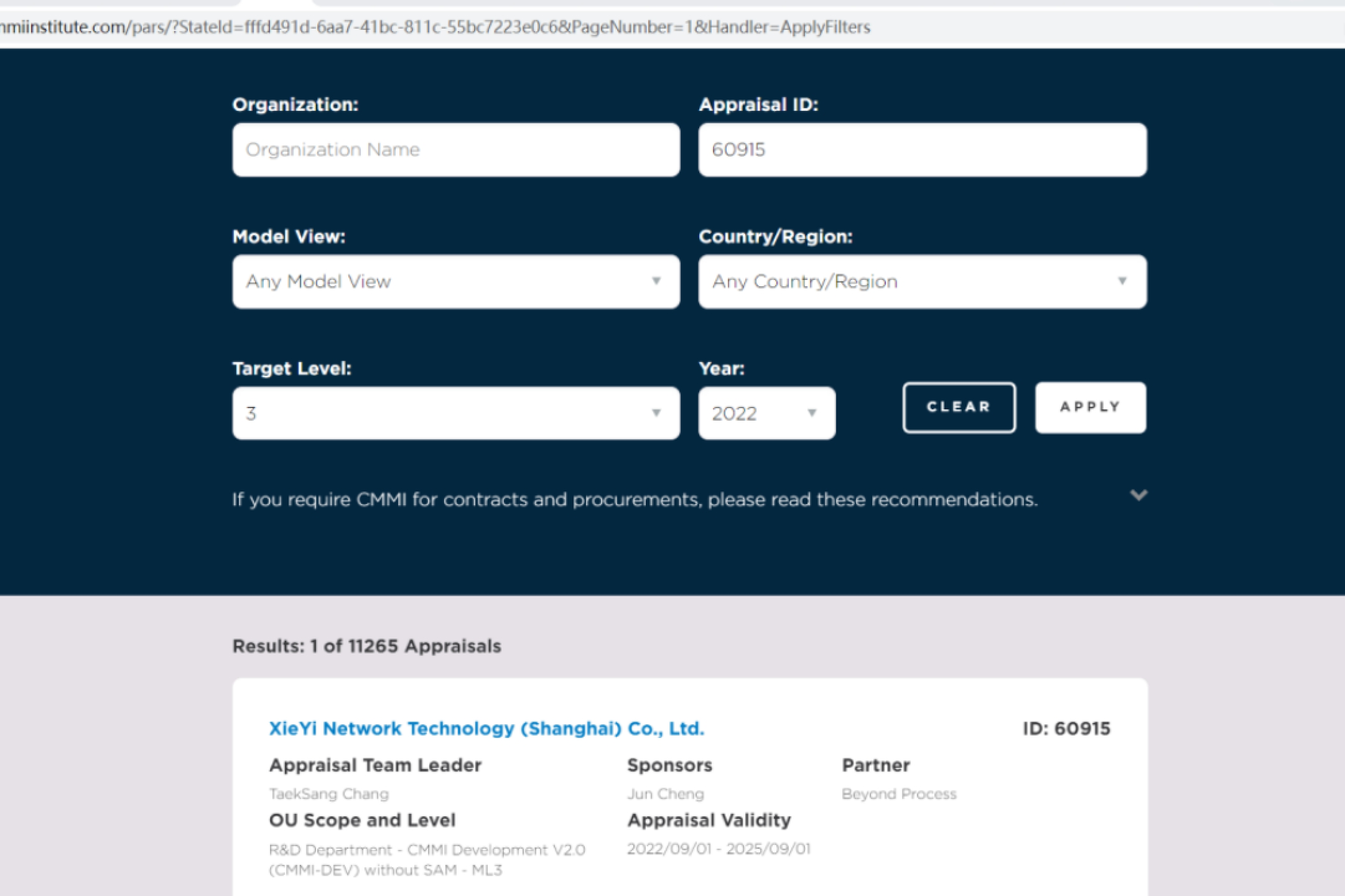Click the Jun Cheng sponsor name

coord(666,794)
